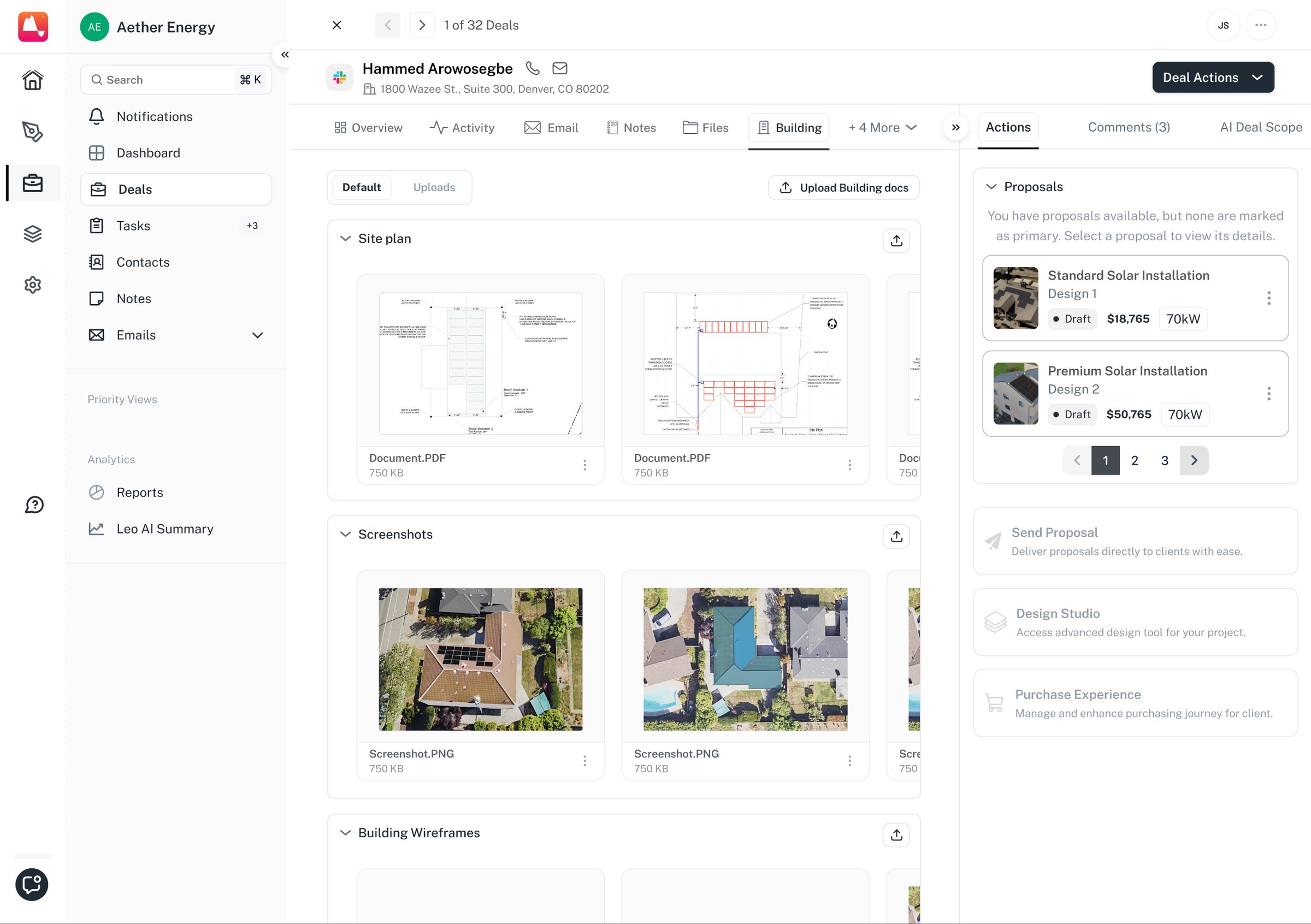
Task: Open the briefcase Deals icon in rail
Action: coord(33,183)
